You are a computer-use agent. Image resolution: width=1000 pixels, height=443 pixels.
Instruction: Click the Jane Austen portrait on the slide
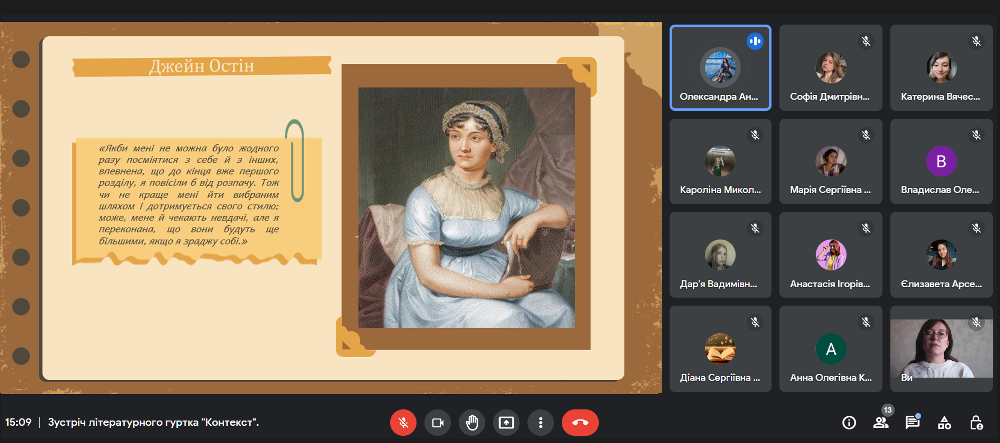coord(466,208)
